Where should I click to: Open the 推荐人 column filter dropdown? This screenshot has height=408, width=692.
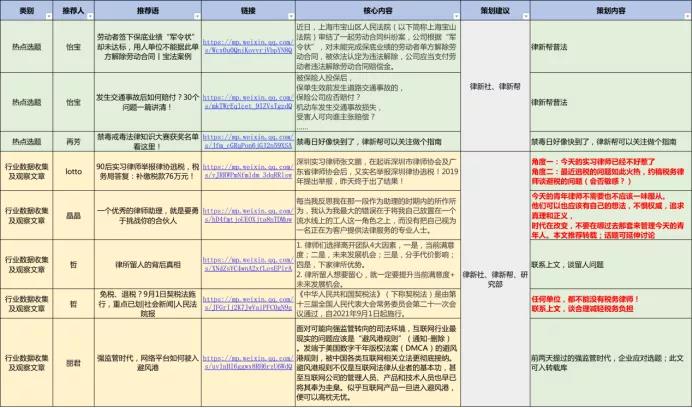[90, 16]
